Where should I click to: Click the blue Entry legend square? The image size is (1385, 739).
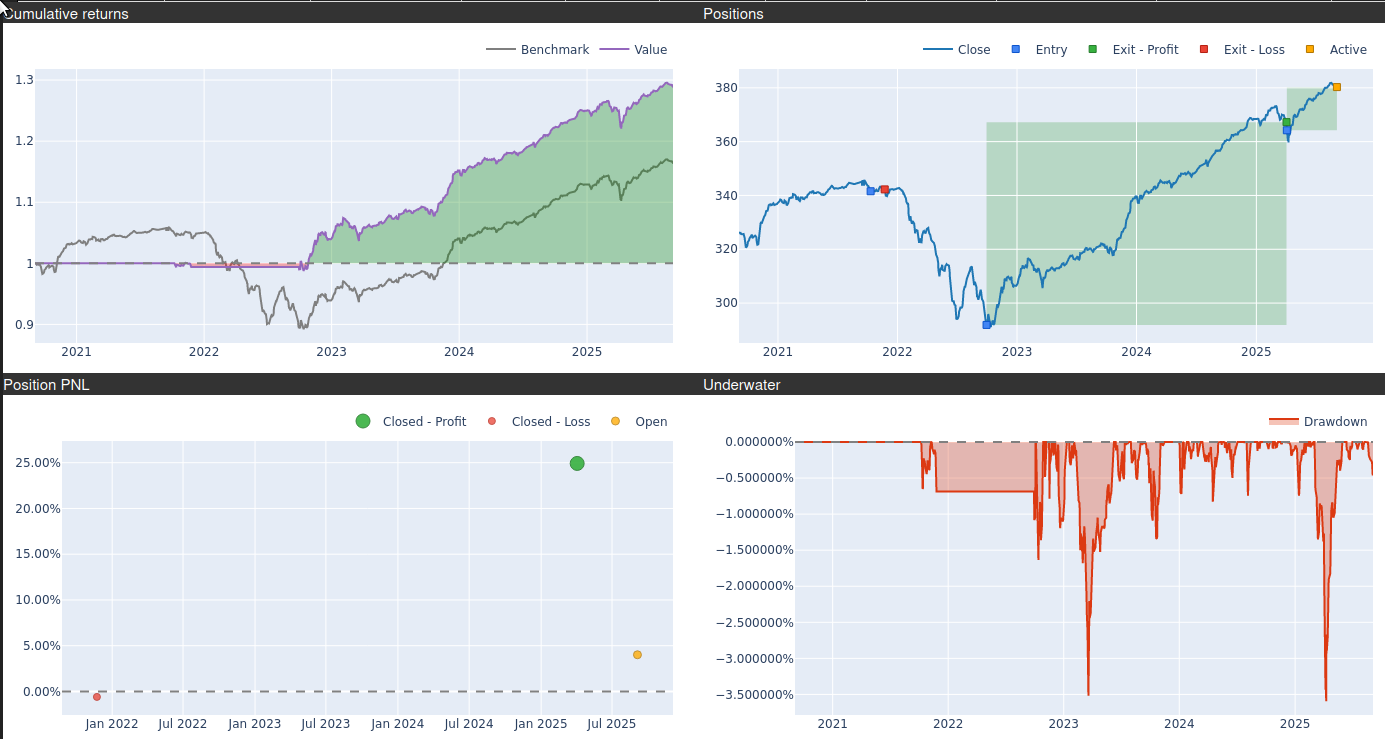click(1017, 50)
